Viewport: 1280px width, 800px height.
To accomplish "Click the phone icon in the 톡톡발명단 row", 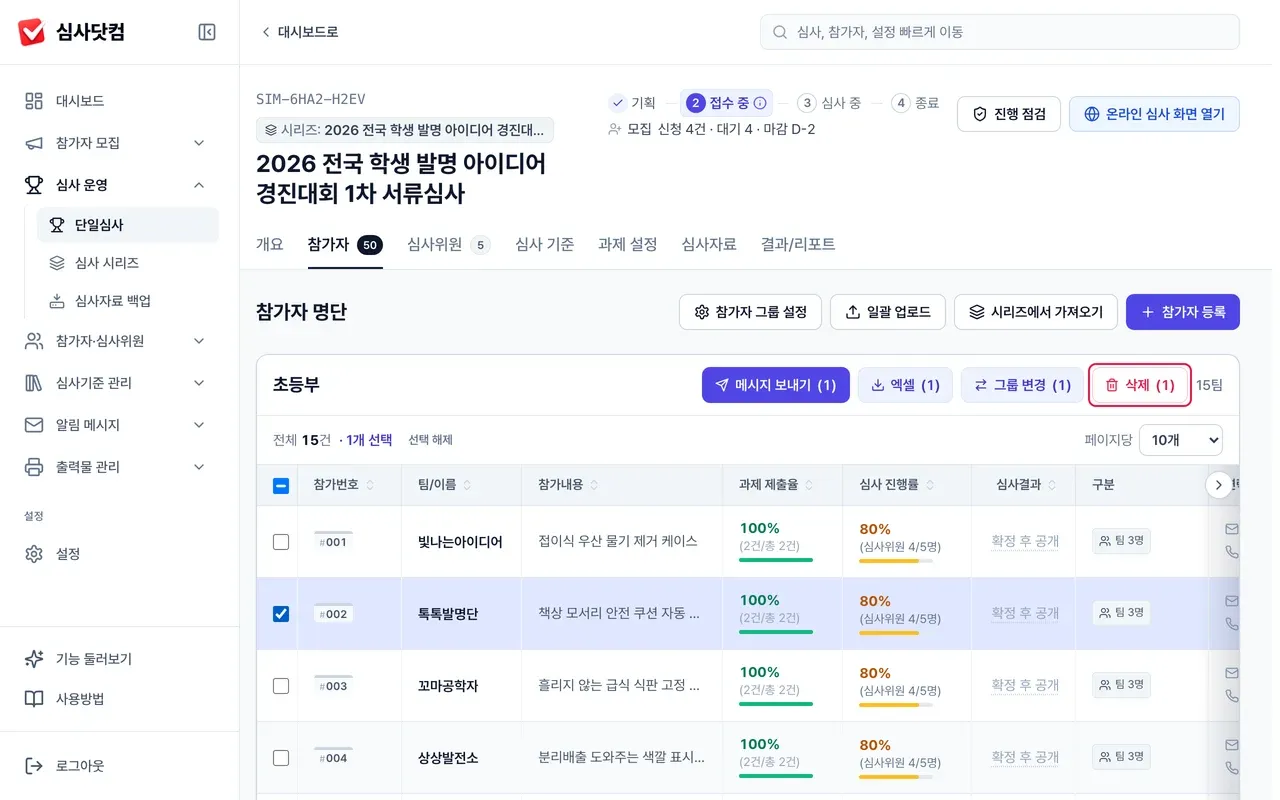I will pyautogui.click(x=1232, y=624).
